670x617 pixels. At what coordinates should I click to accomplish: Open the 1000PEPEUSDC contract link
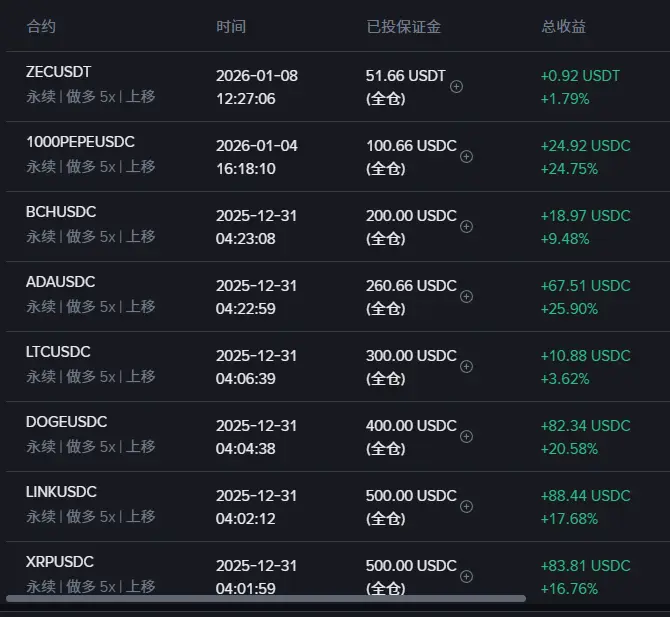pos(80,142)
